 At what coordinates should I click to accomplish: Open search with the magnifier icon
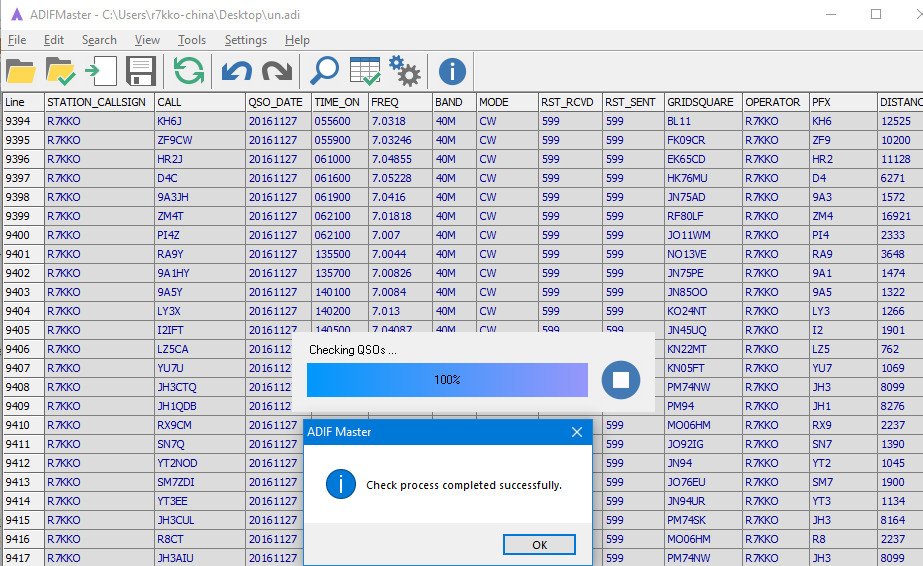click(324, 71)
